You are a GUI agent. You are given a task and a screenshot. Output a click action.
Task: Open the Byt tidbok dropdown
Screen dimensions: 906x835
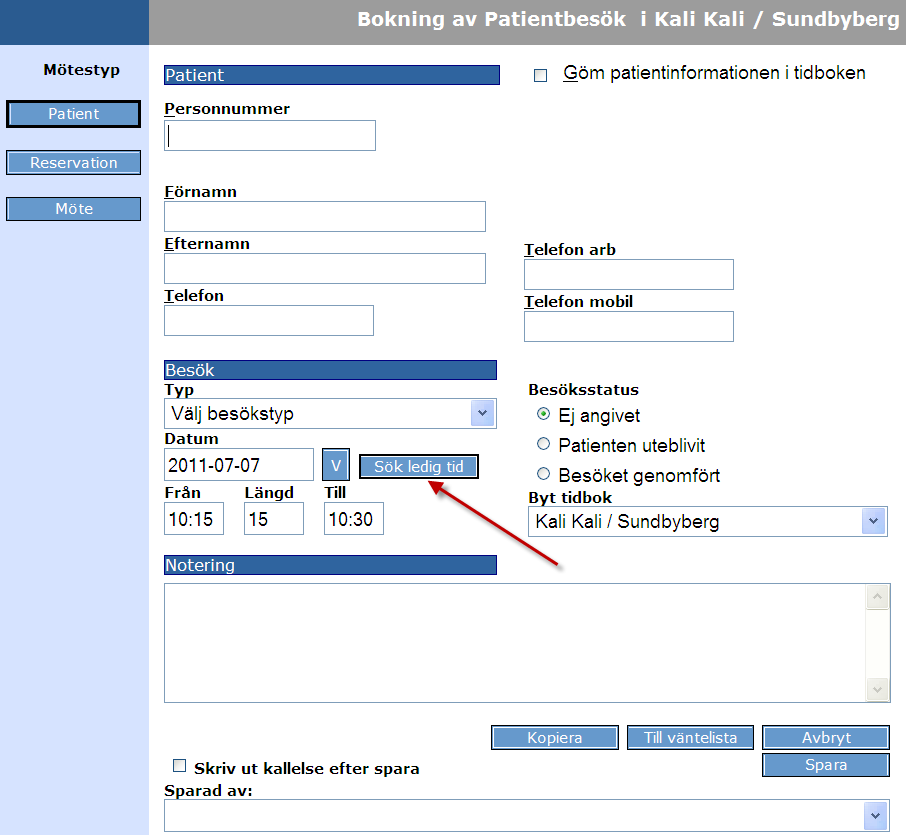(708, 521)
